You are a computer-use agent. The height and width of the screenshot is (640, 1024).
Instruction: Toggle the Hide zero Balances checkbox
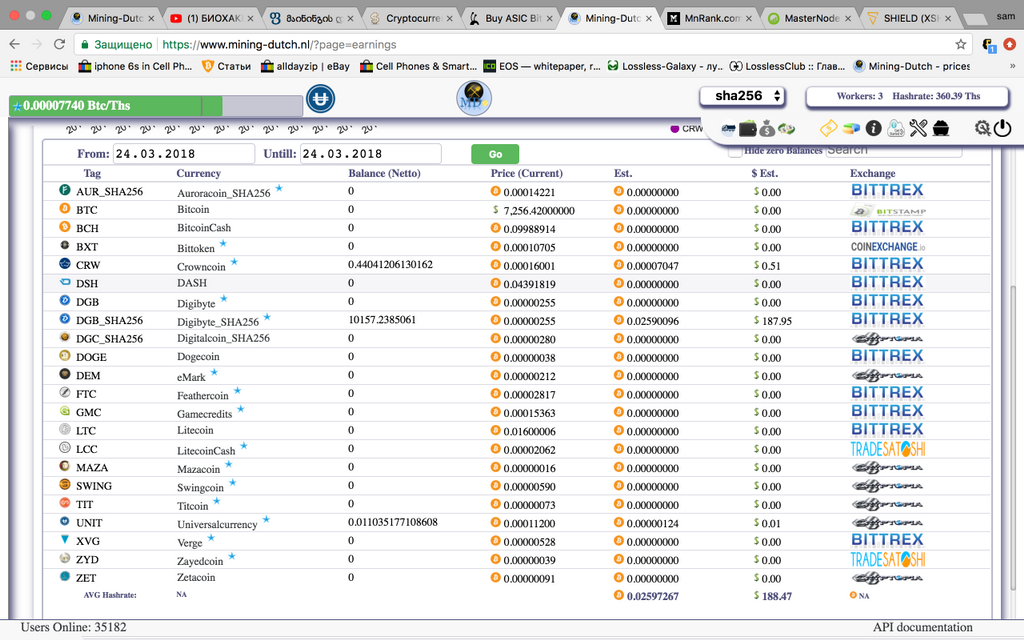[735, 151]
